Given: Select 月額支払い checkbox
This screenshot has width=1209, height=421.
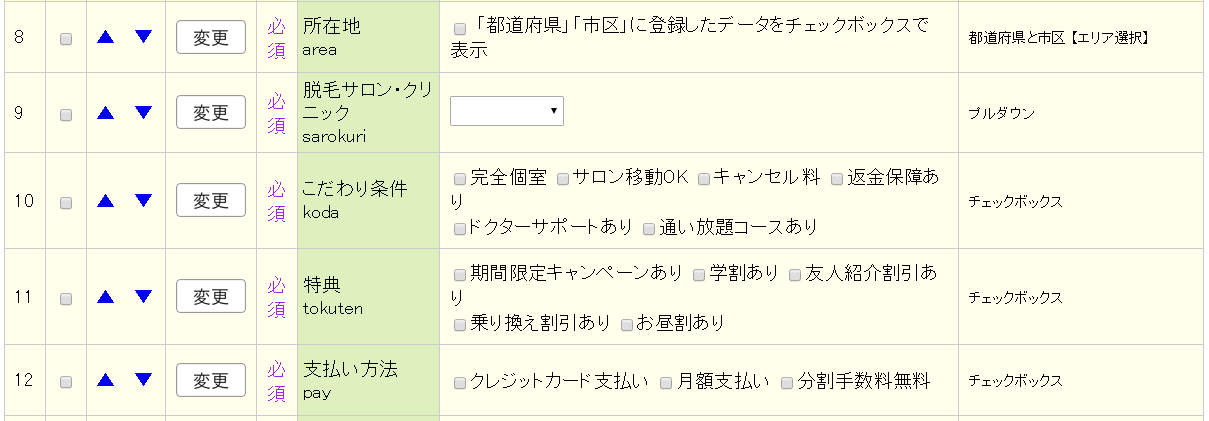Looking at the screenshot, I should (x=666, y=382).
